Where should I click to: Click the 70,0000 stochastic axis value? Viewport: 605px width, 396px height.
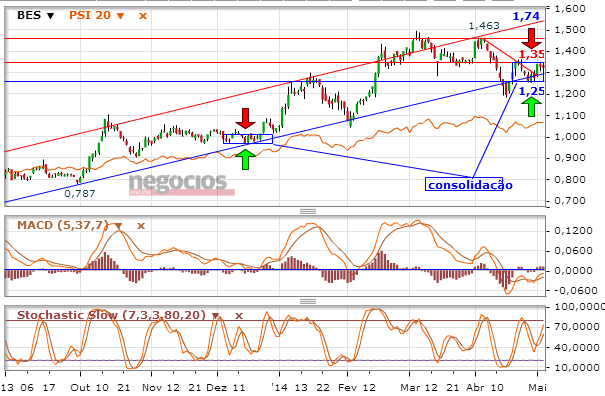tap(577, 327)
